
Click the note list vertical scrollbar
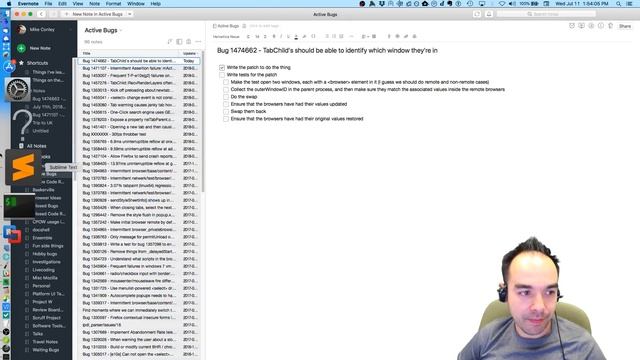pyautogui.click(x=203, y=122)
